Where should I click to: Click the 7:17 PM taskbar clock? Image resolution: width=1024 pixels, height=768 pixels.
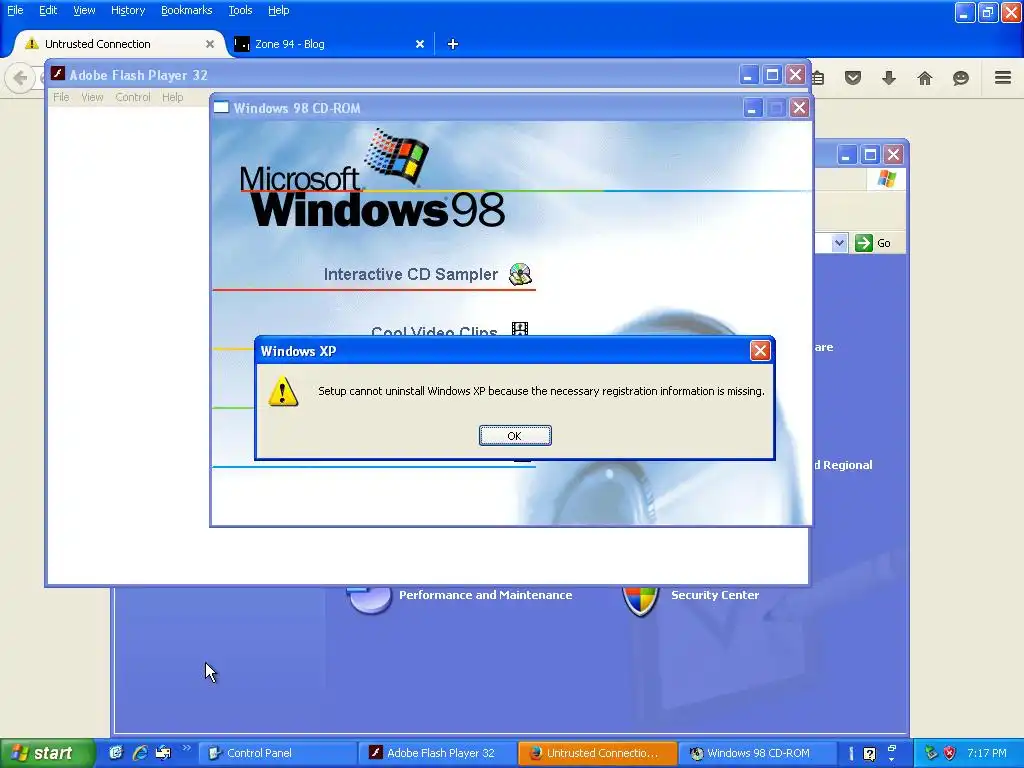[x=987, y=753]
